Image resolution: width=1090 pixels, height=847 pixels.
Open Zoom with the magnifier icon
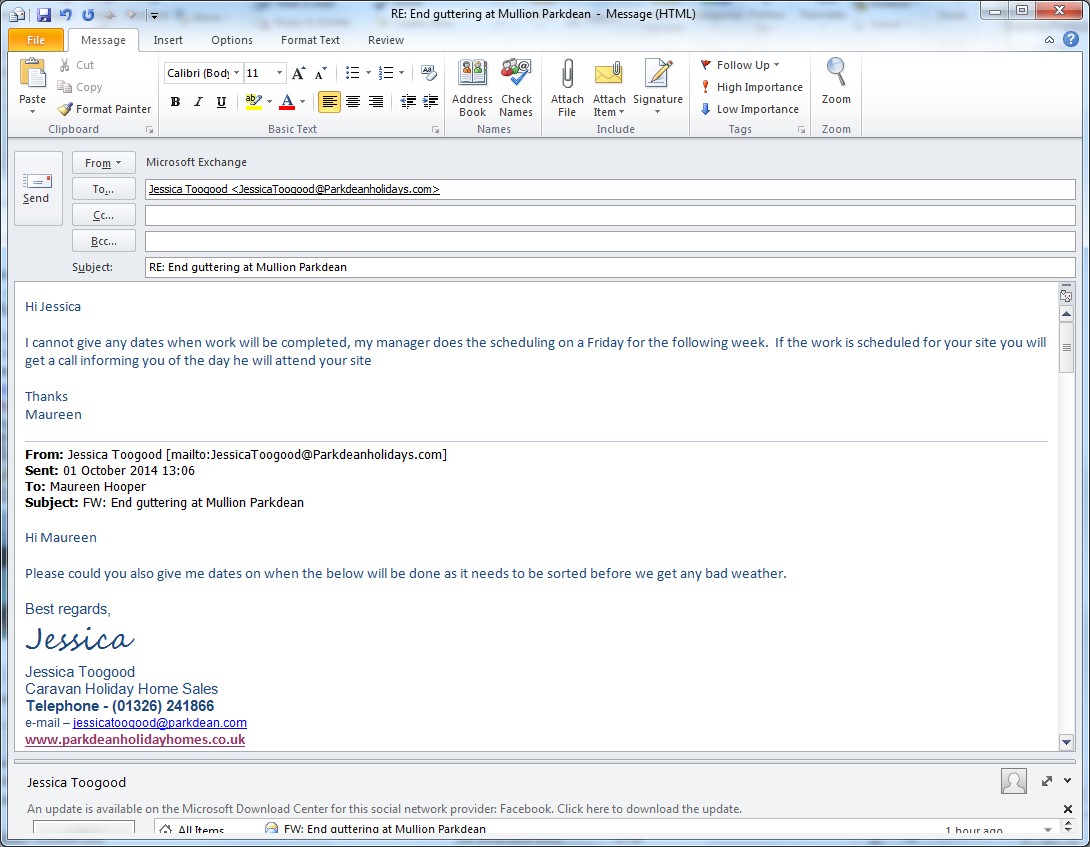tap(836, 81)
